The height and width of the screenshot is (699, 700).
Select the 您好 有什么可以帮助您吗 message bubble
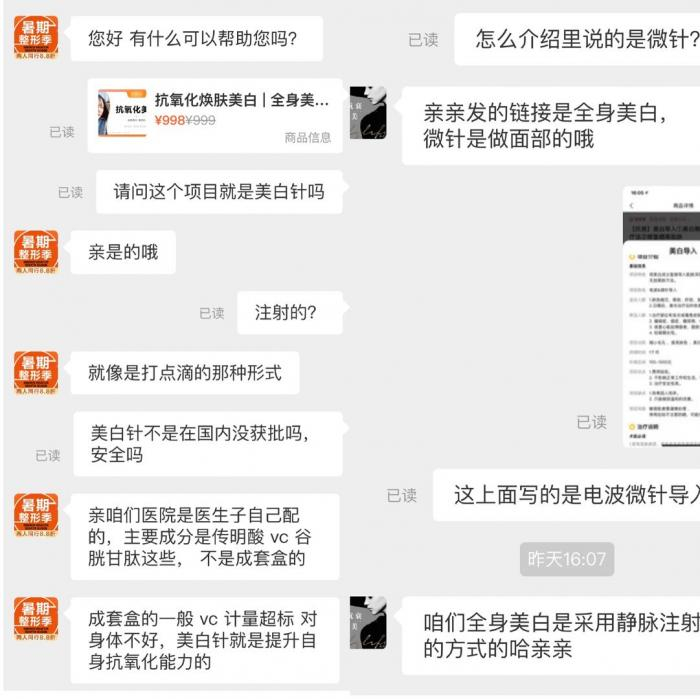click(x=196, y=38)
